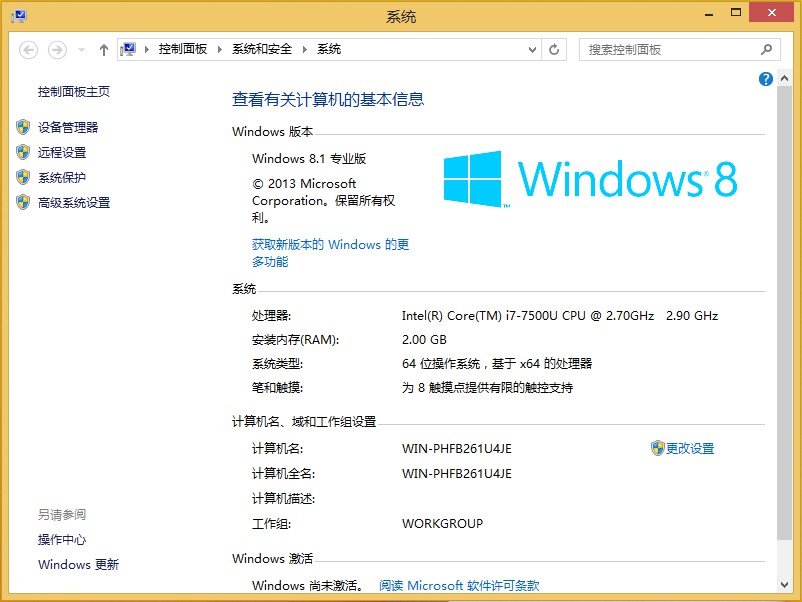
Task: Select 控制面板 in the breadcrumb path
Action: pyautogui.click(x=183, y=49)
